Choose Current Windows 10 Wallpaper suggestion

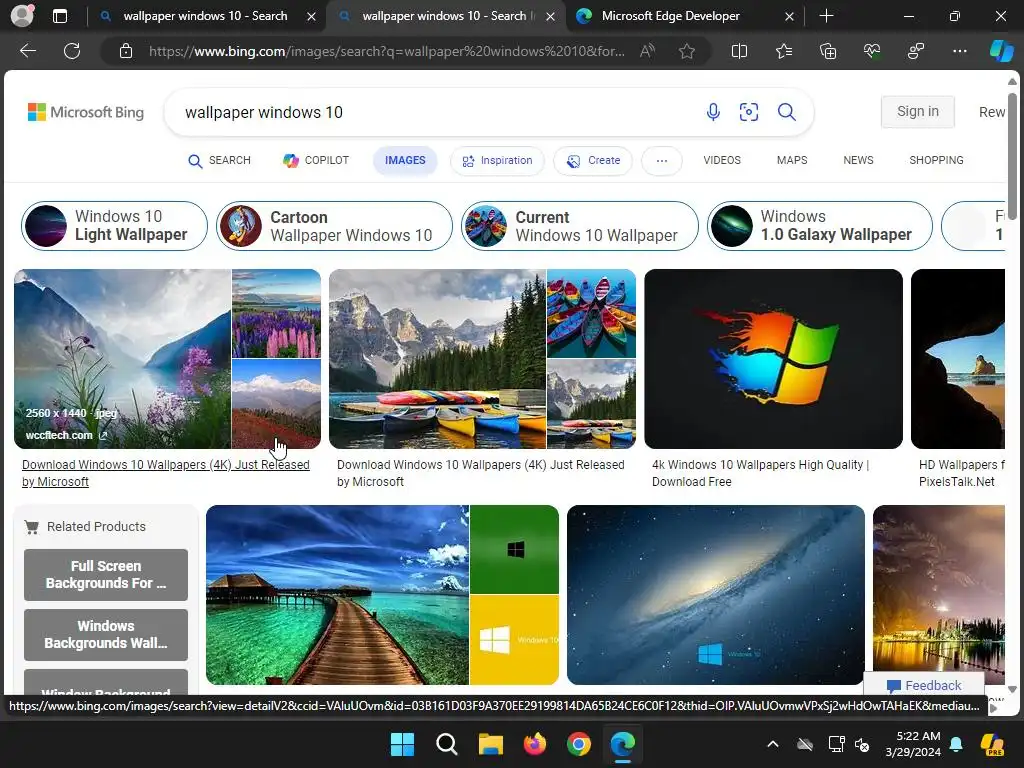579,226
